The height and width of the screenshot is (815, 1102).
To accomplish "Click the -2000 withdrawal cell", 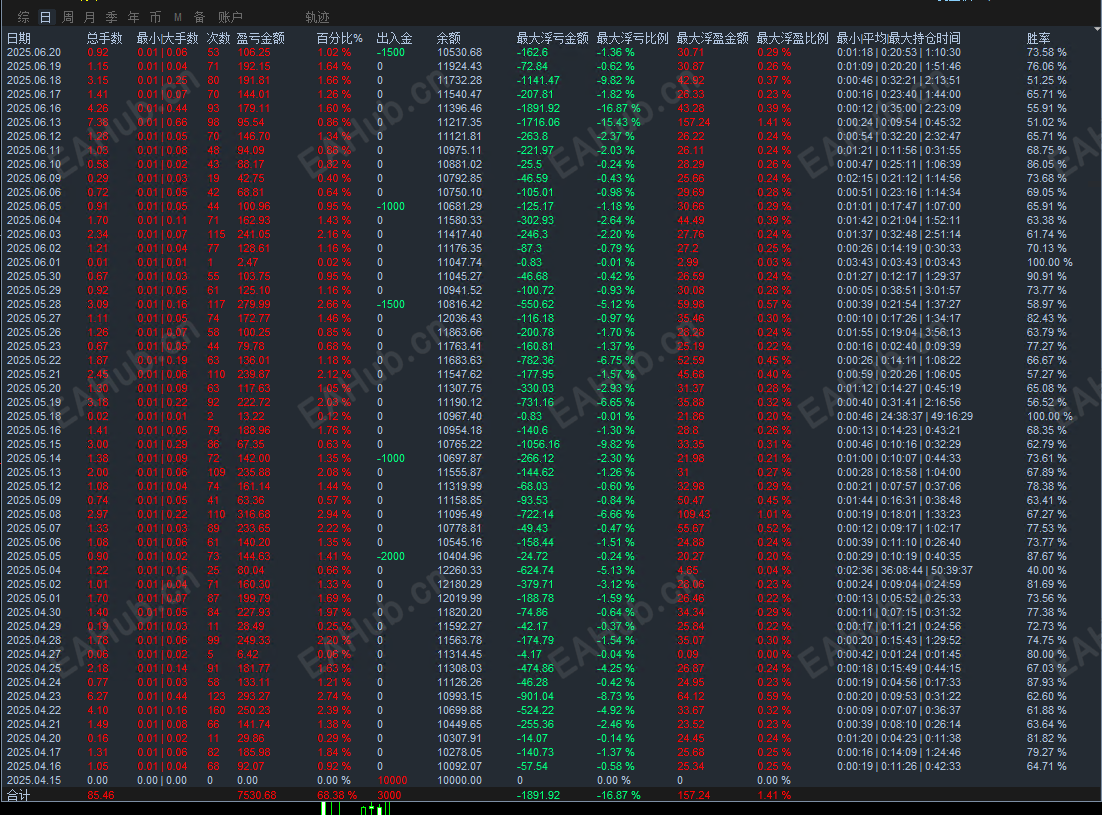I will point(391,556).
